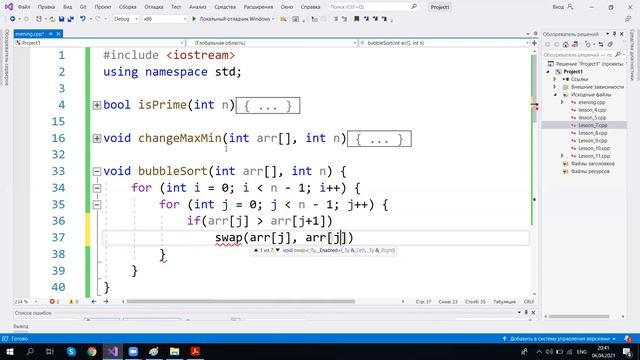Screen dimensions: 640x360
Task: Click the red errors indicator below the editor
Action: pyautogui.click(x=55, y=302)
